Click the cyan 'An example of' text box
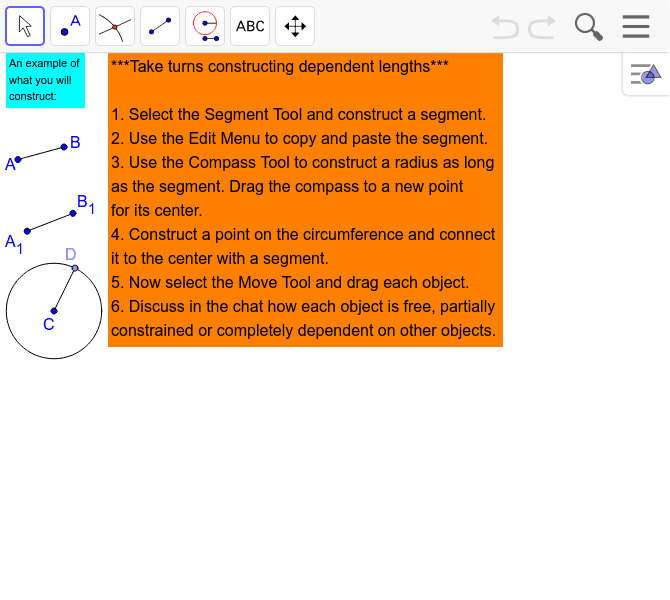The width and height of the screenshot is (670, 600). click(x=45, y=80)
